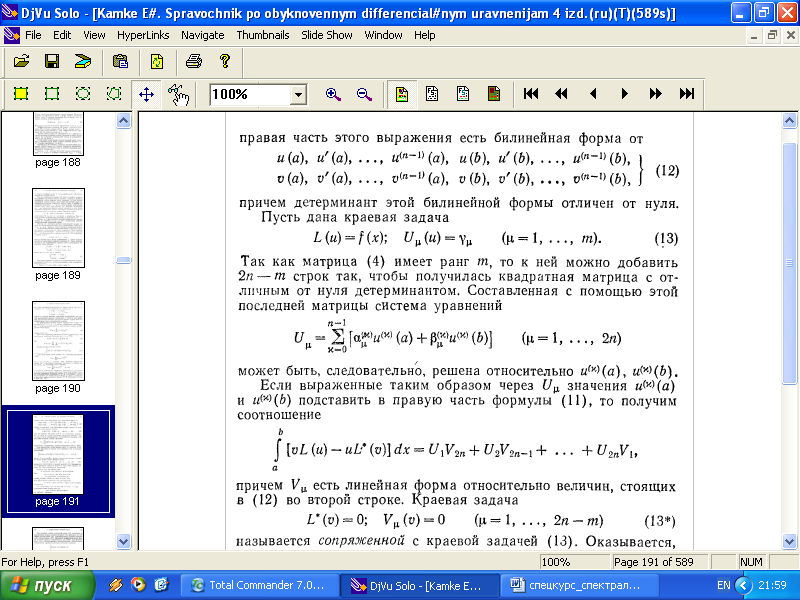Click the zoom out magnifier

(364, 94)
